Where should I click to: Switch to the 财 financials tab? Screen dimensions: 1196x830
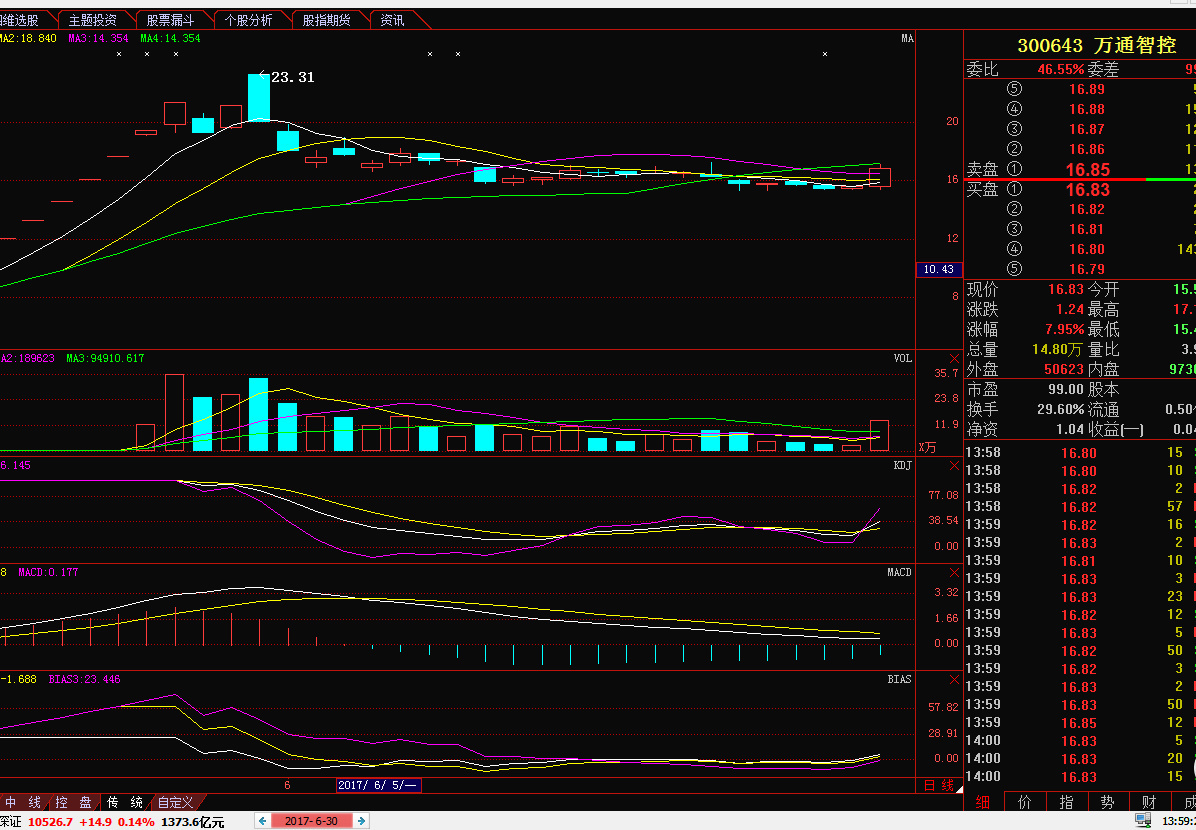click(1149, 802)
